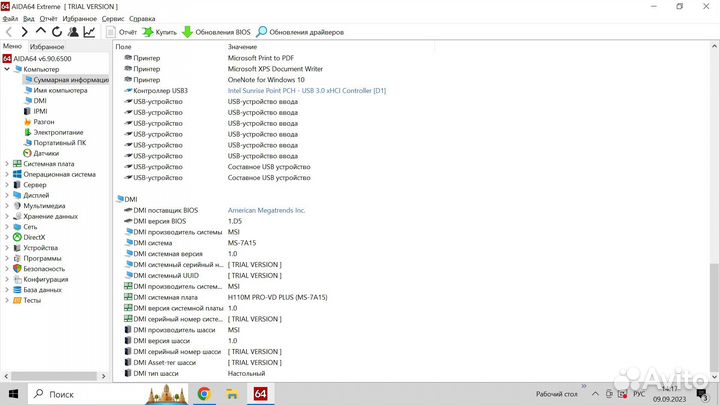720x405 pixels.
Task: Collapse the Компьютер tree node
Action: [x=7, y=69]
